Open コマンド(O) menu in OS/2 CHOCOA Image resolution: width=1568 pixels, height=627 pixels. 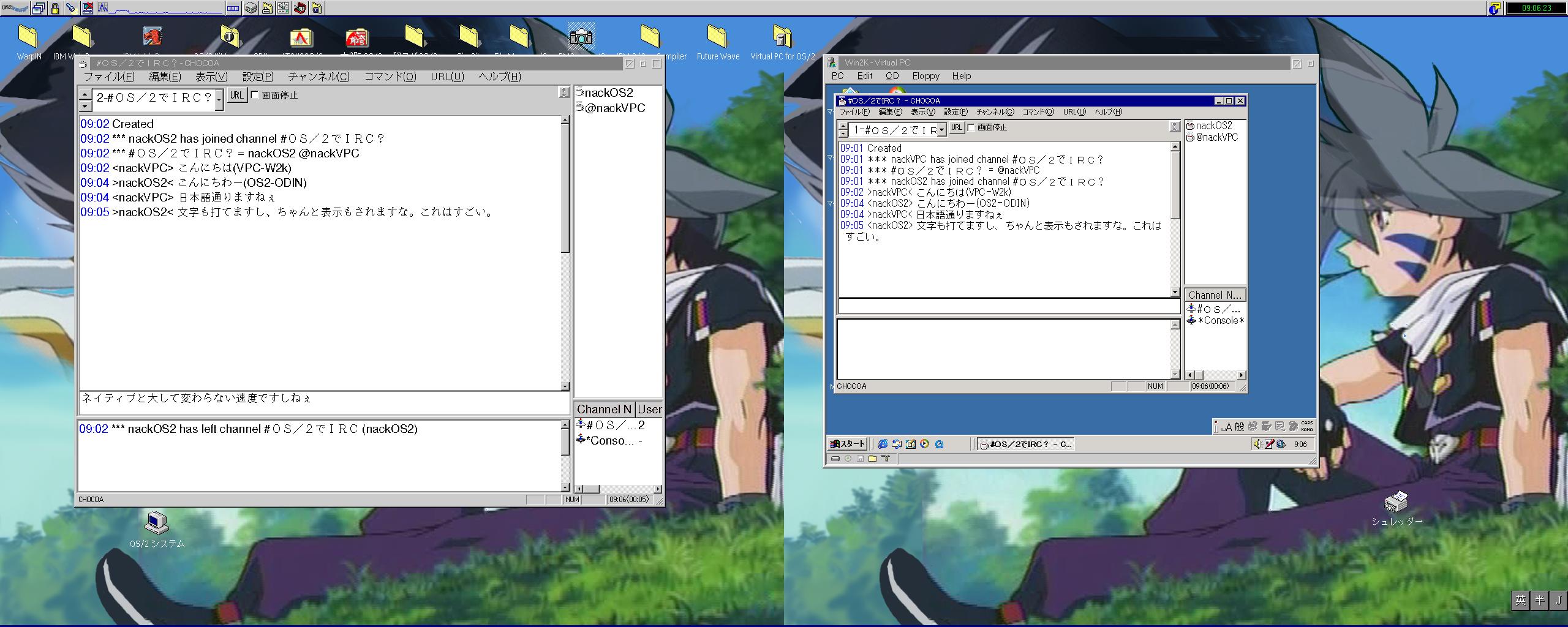(390, 77)
